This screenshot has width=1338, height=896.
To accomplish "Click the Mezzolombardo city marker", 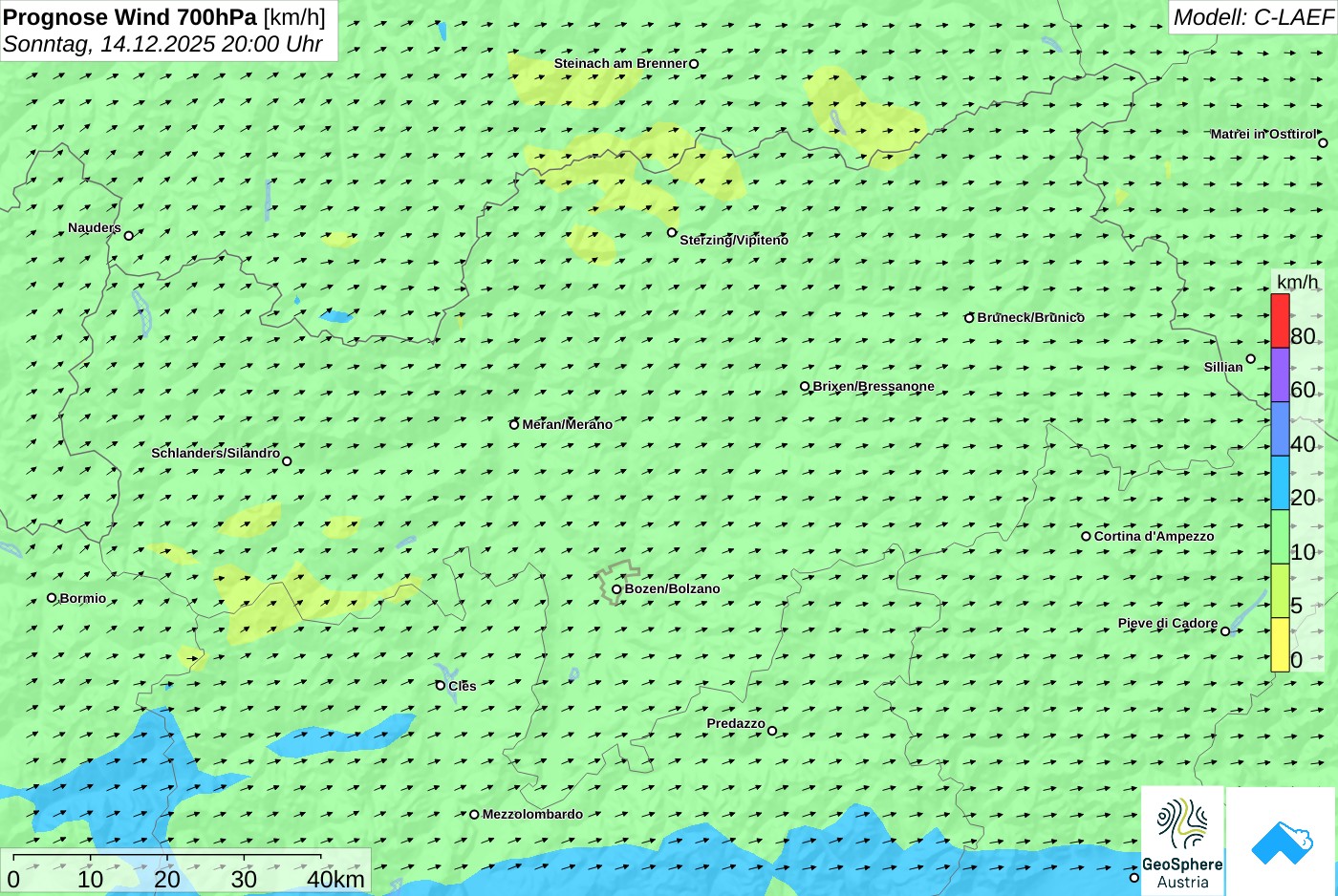I will point(474,815).
